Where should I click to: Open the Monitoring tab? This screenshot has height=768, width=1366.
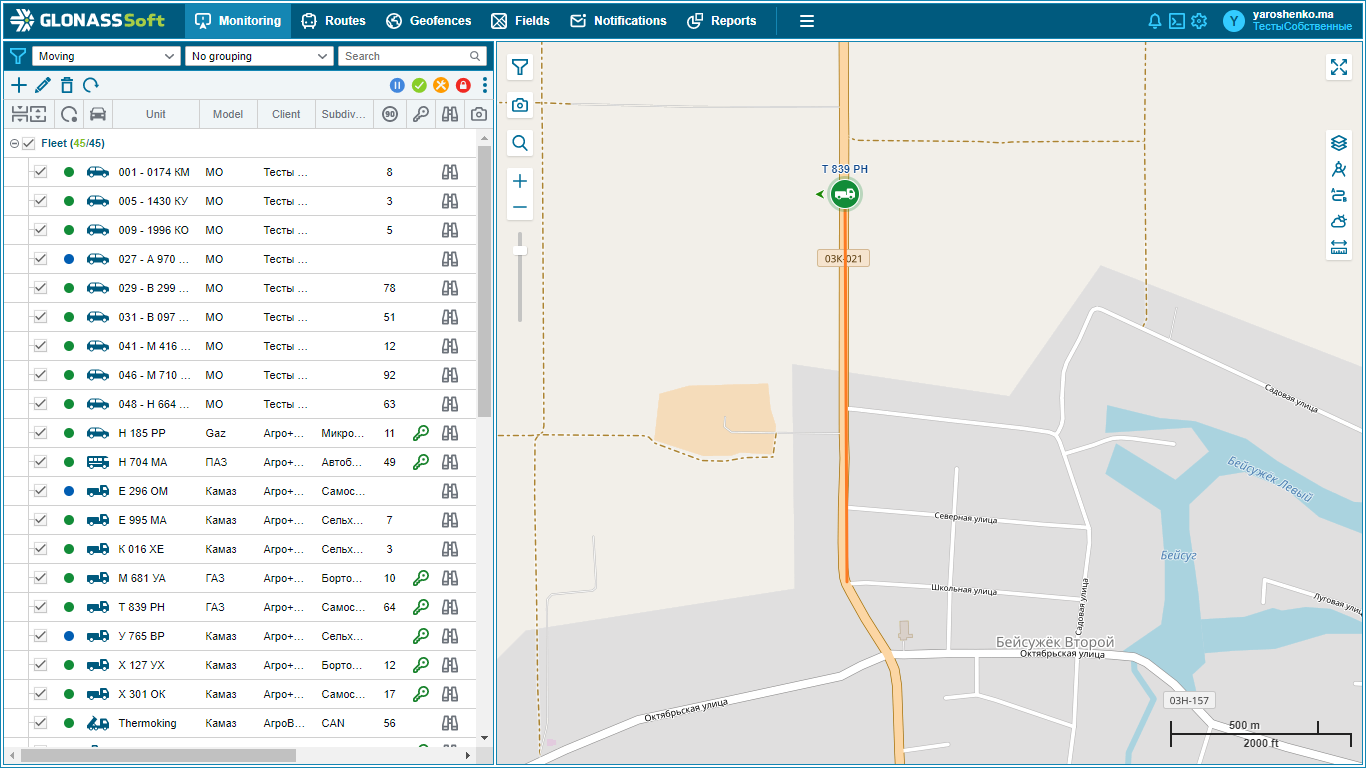point(238,21)
